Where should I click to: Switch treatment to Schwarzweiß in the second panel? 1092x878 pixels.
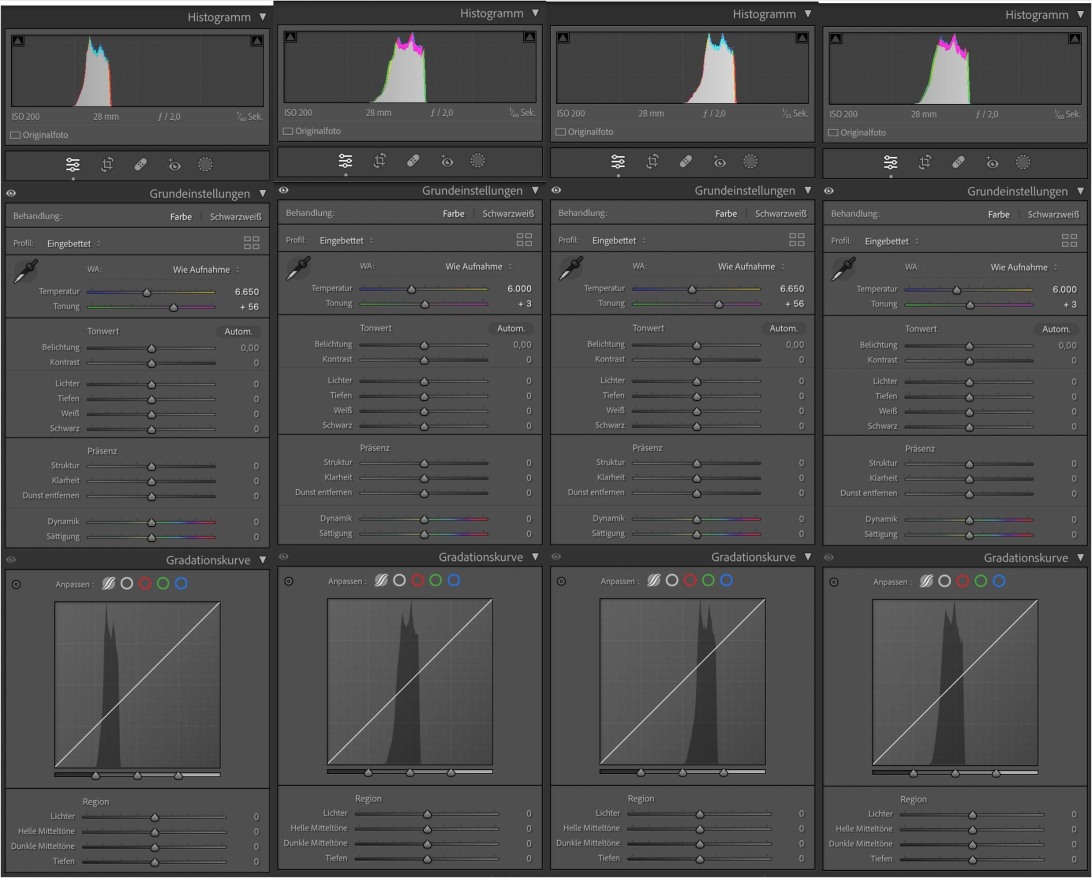(508, 213)
